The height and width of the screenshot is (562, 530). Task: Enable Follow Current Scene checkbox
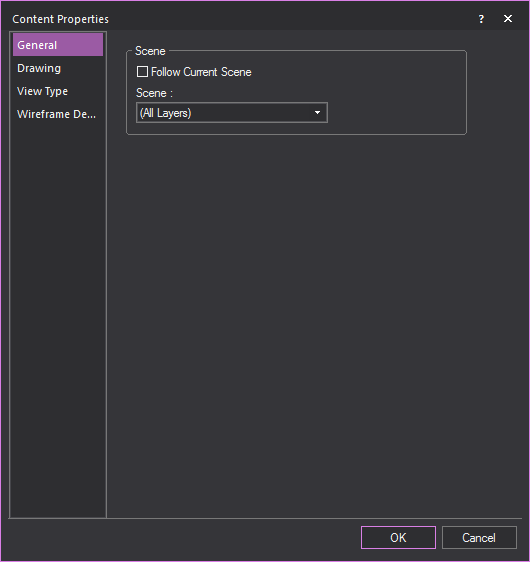tap(142, 72)
